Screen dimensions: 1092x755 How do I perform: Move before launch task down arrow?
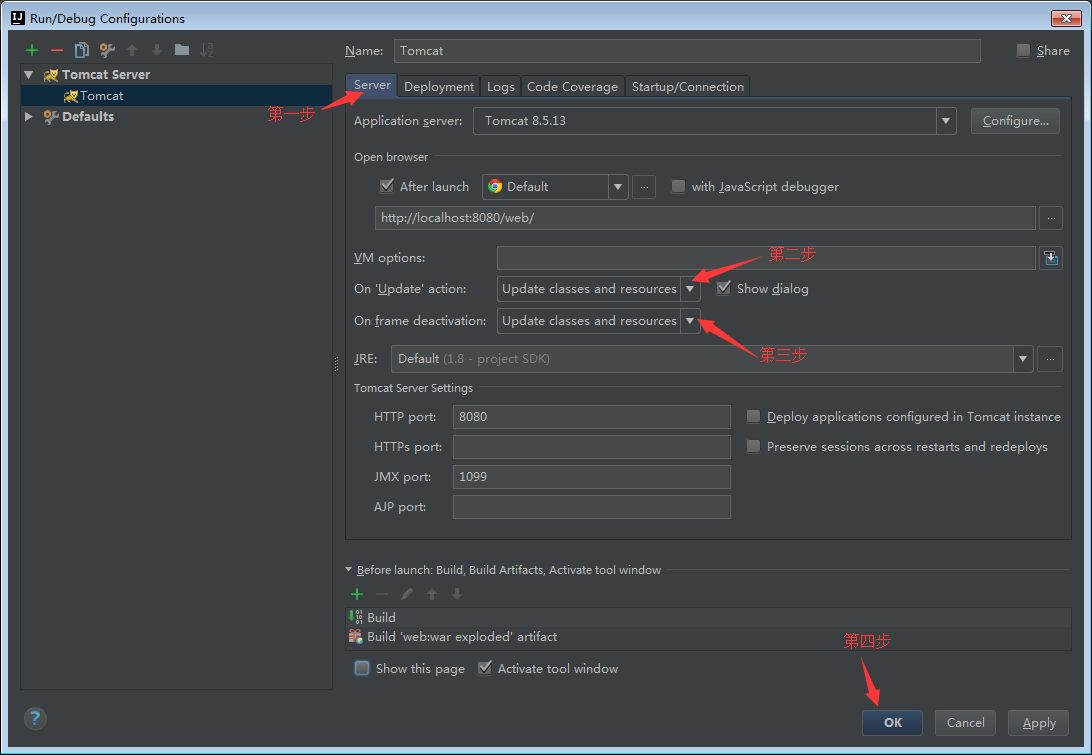coord(457,594)
